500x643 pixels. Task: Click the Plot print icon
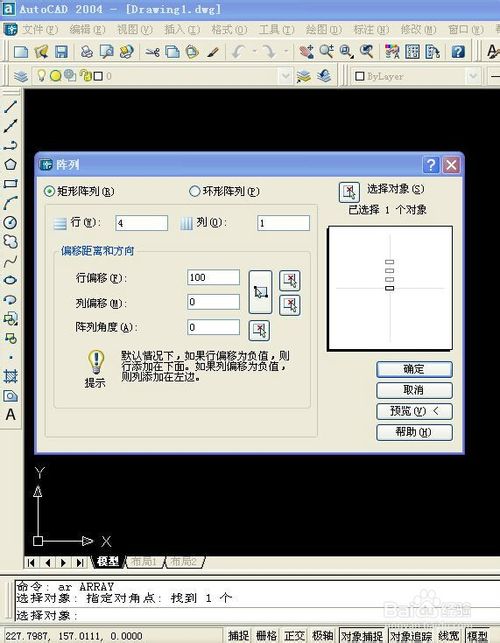[86, 52]
